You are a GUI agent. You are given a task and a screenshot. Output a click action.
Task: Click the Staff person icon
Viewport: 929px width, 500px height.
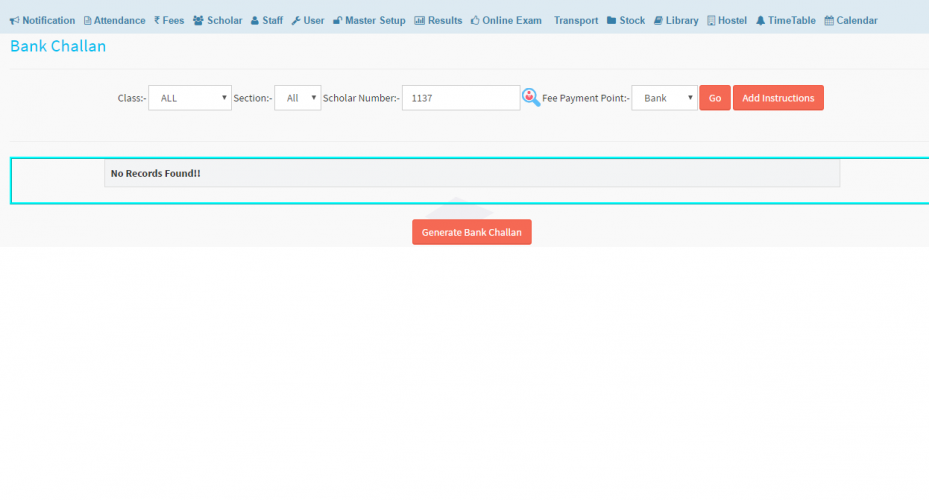pos(255,21)
